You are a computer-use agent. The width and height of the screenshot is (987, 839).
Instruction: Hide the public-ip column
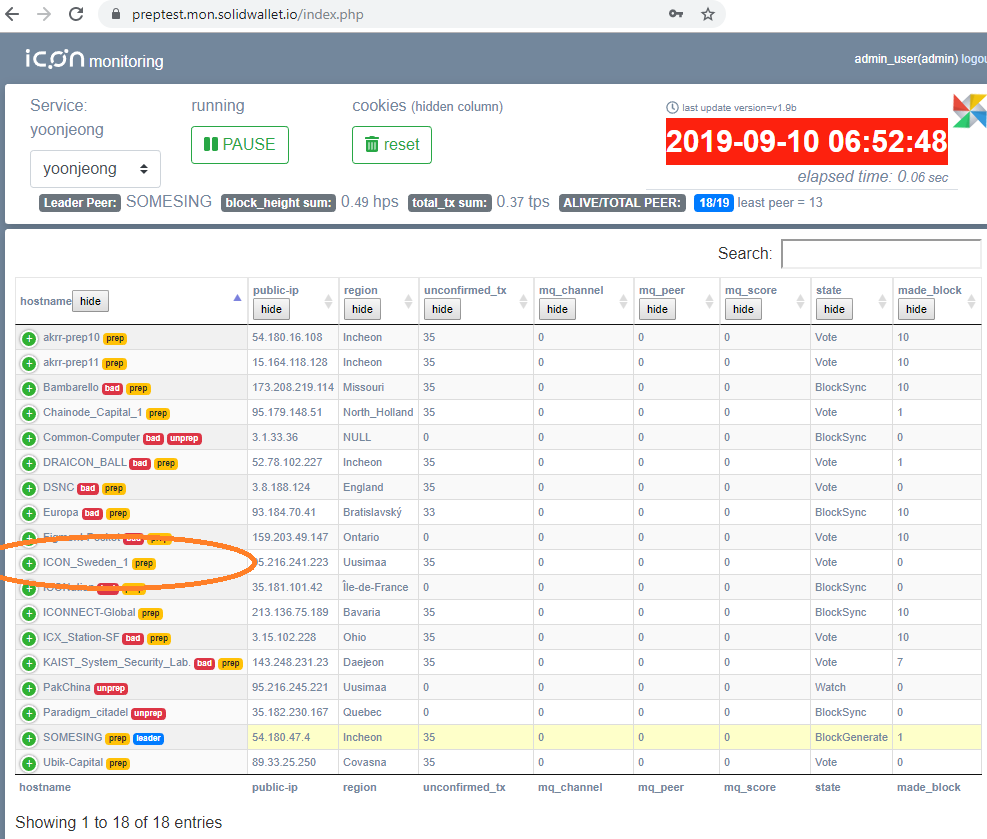coord(271,309)
